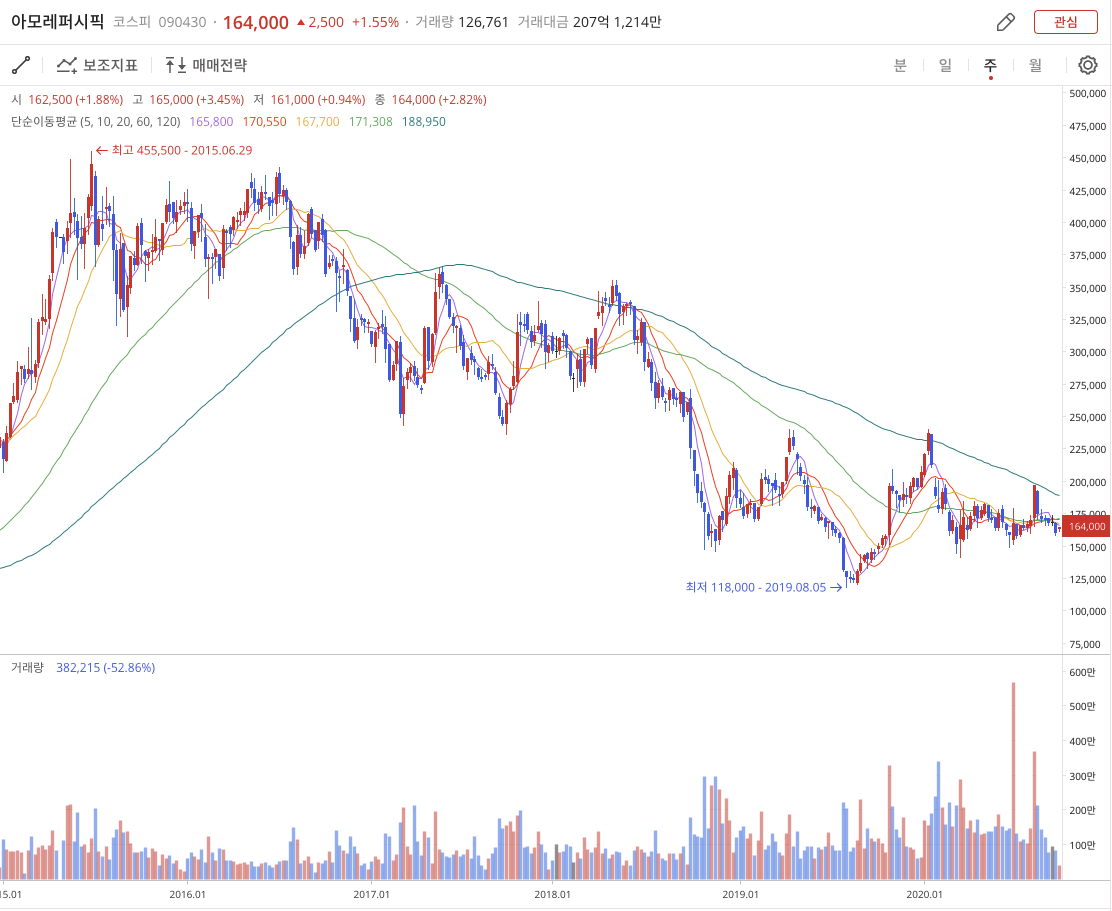Click stock code 090430

point(182,22)
